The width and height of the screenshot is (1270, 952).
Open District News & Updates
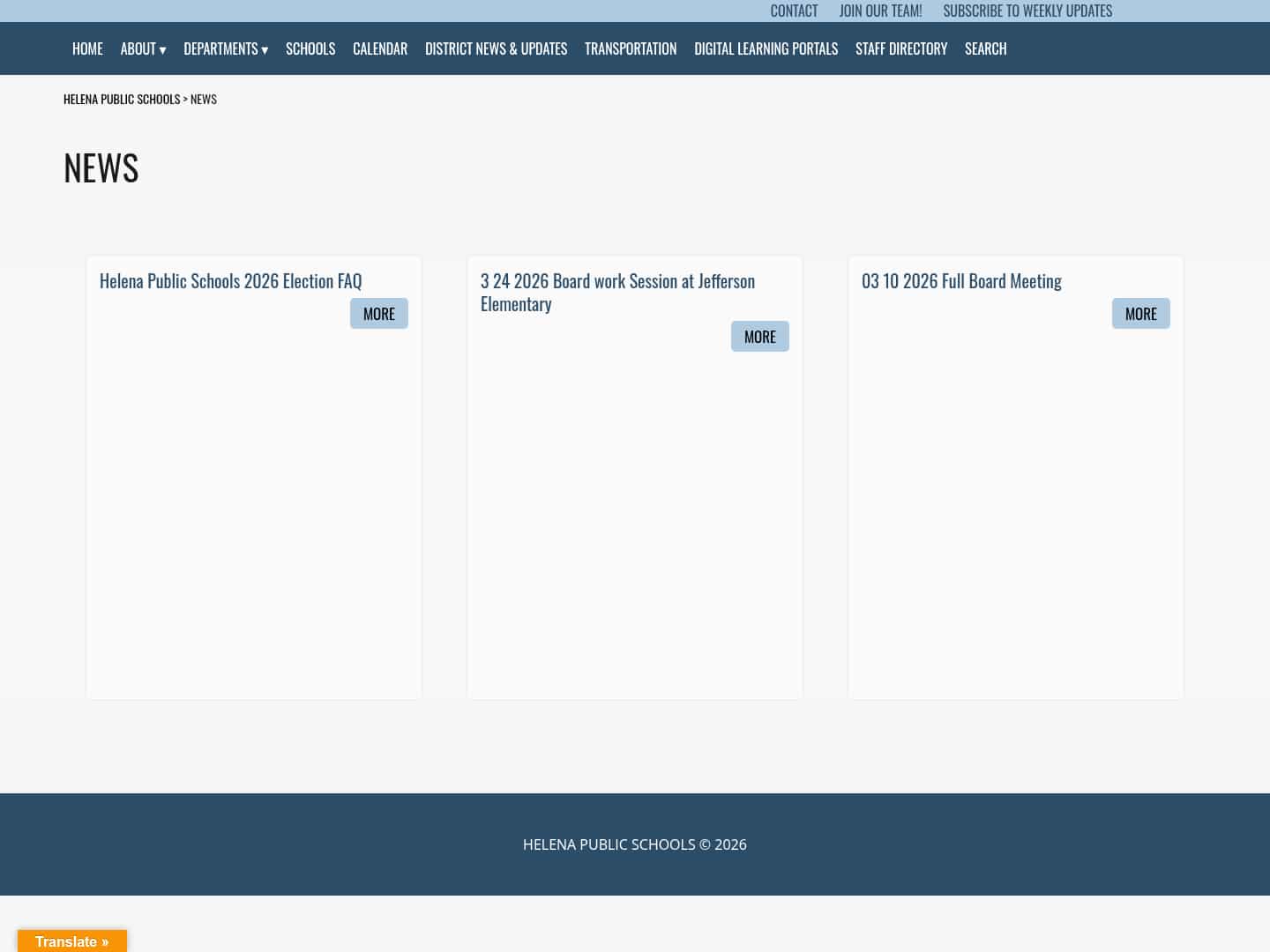pyautogui.click(x=496, y=48)
